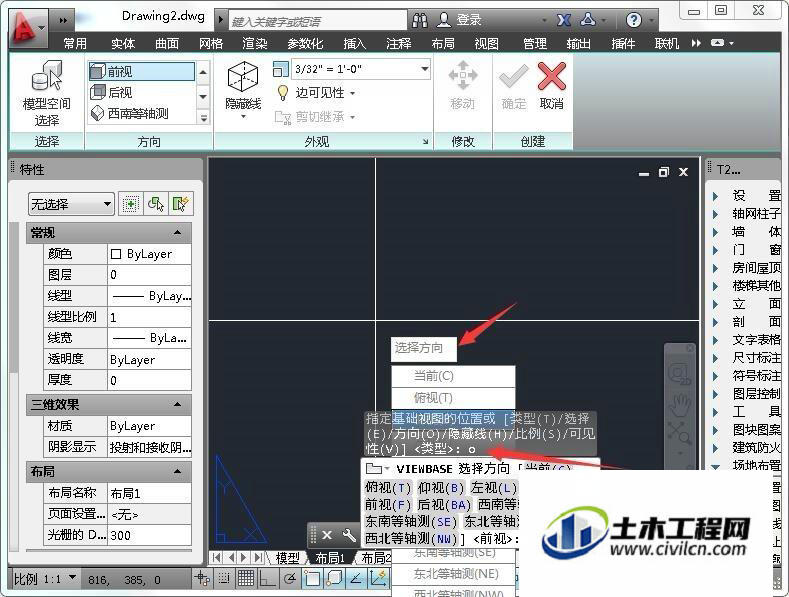Click the 线宽 ByLayer value field

[149, 338]
